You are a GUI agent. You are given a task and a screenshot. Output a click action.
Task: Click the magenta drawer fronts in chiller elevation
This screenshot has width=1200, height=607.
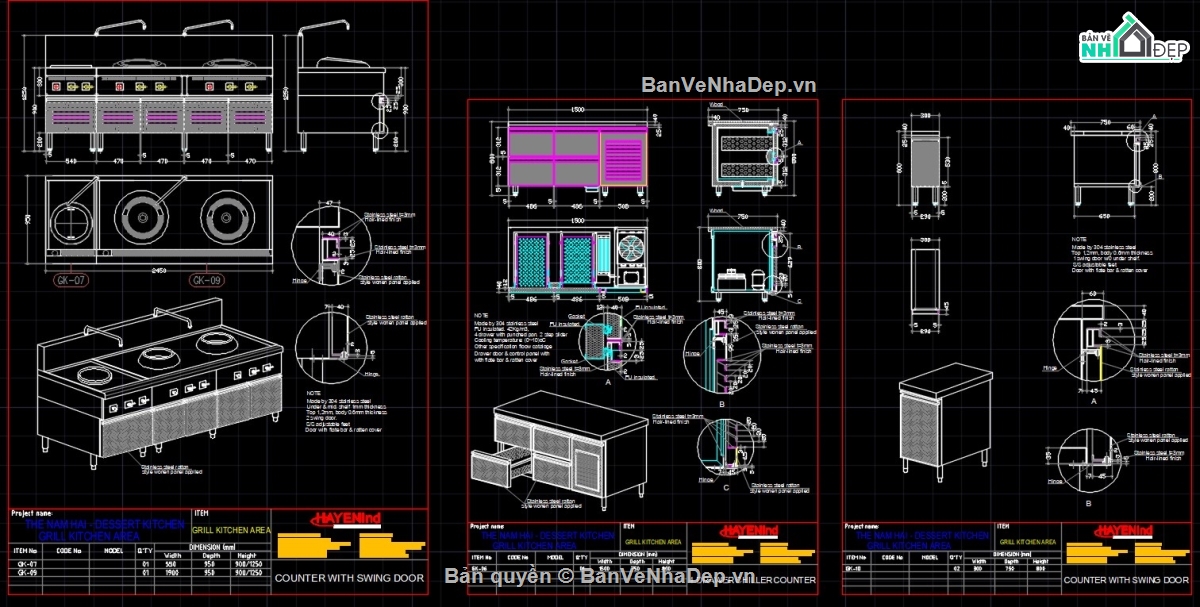(x=555, y=157)
